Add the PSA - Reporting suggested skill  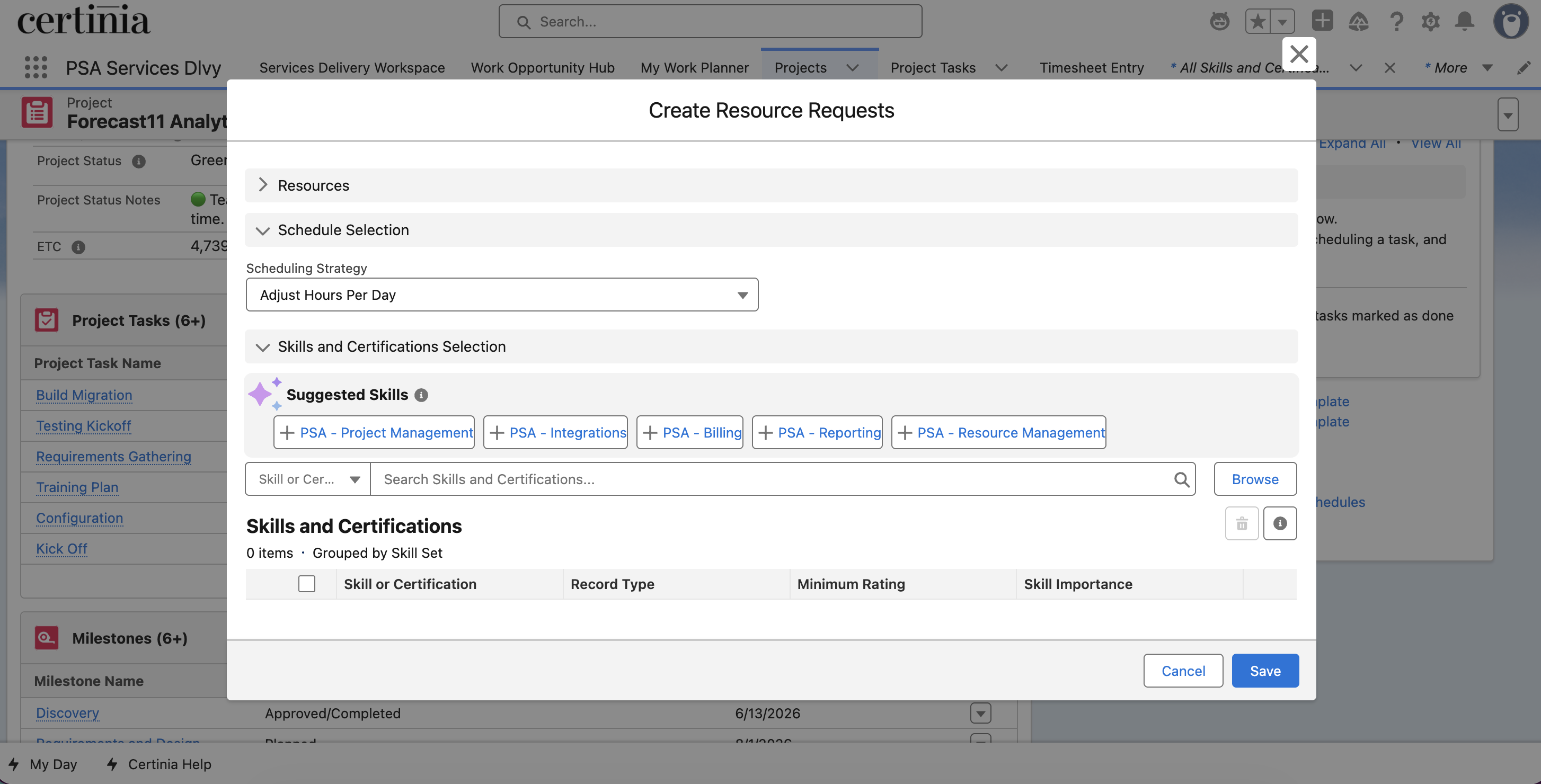817,433
